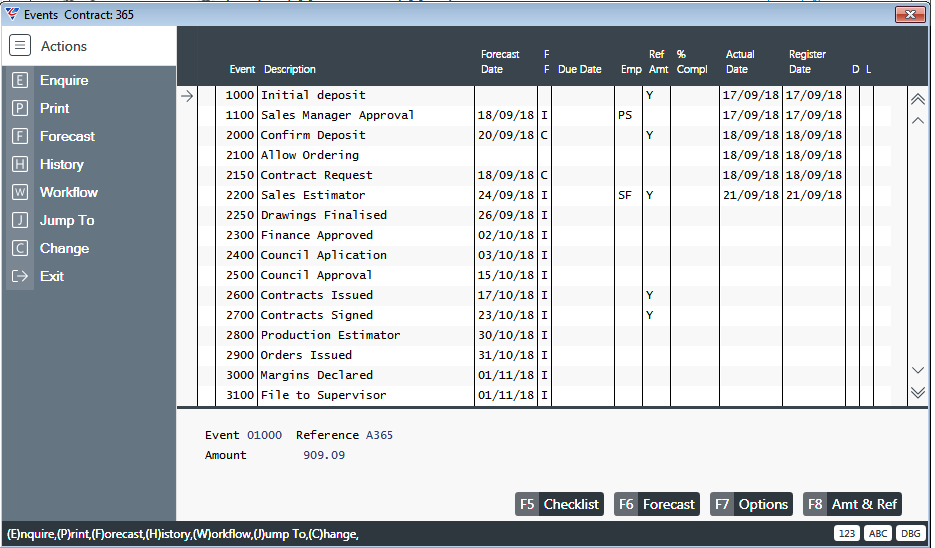Open the Actions hamburger menu icon

tap(20, 45)
